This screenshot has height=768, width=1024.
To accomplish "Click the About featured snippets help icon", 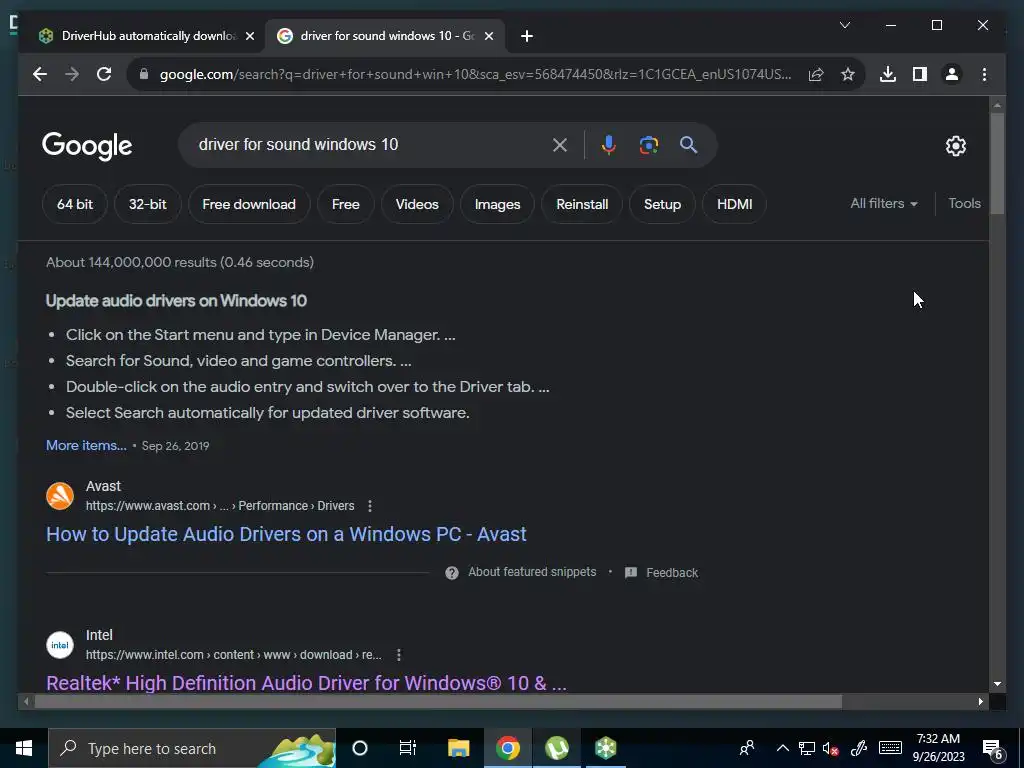I will (x=452, y=573).
